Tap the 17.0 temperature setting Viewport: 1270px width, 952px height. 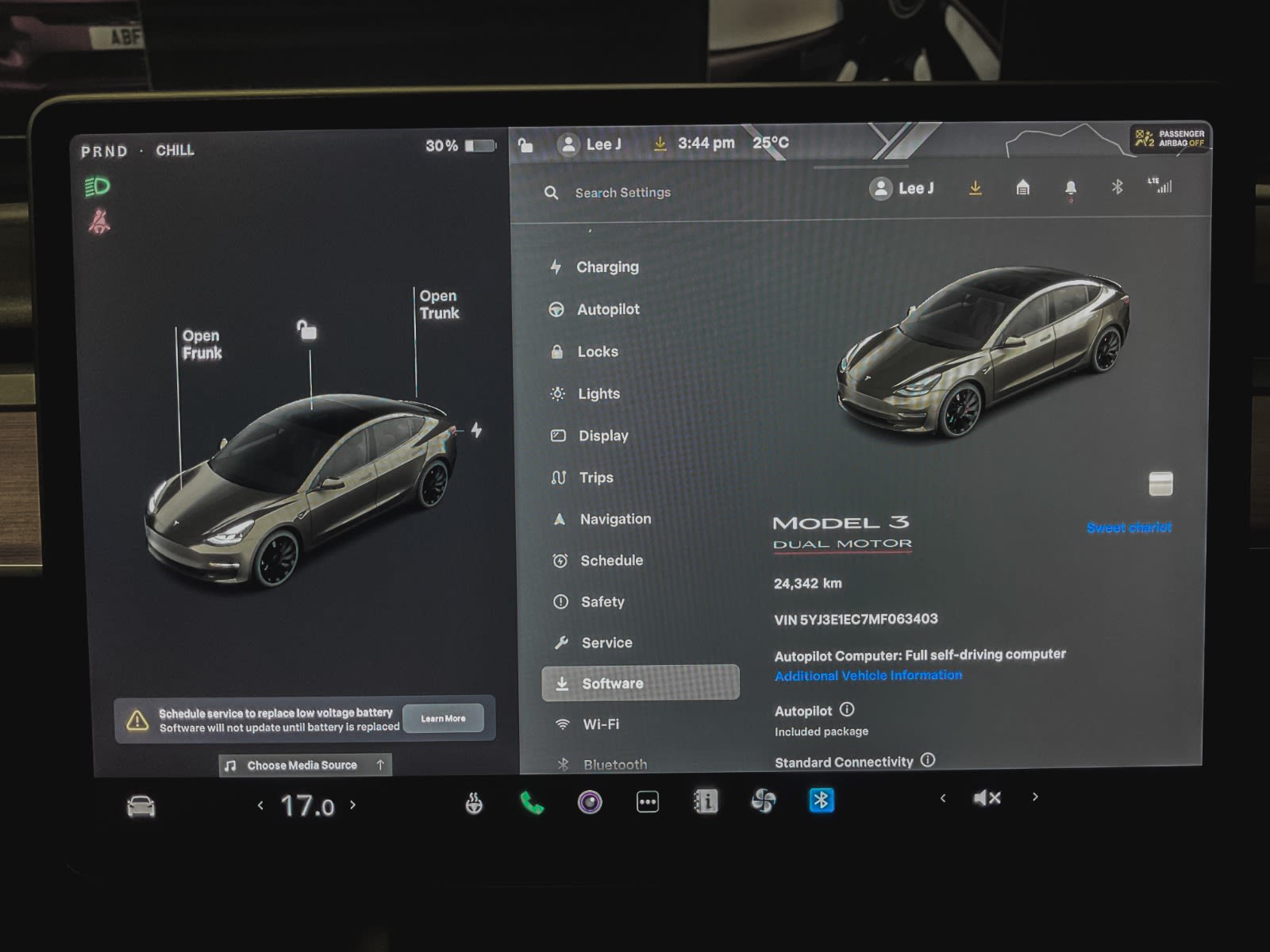click(307, 806)
